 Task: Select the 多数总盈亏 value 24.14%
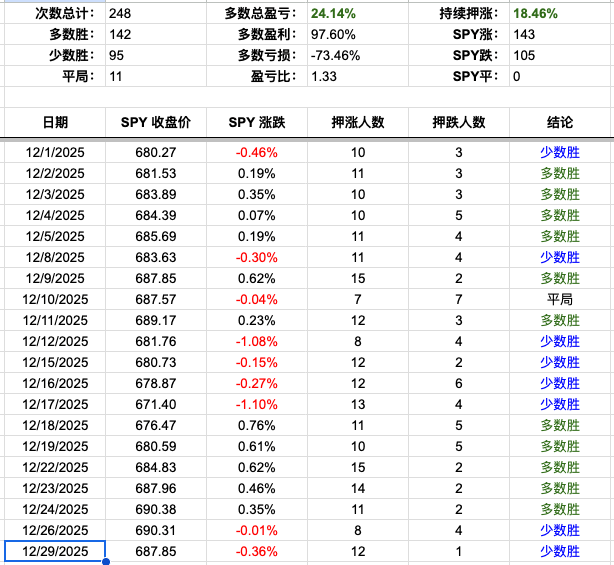[x=358, y=13]
